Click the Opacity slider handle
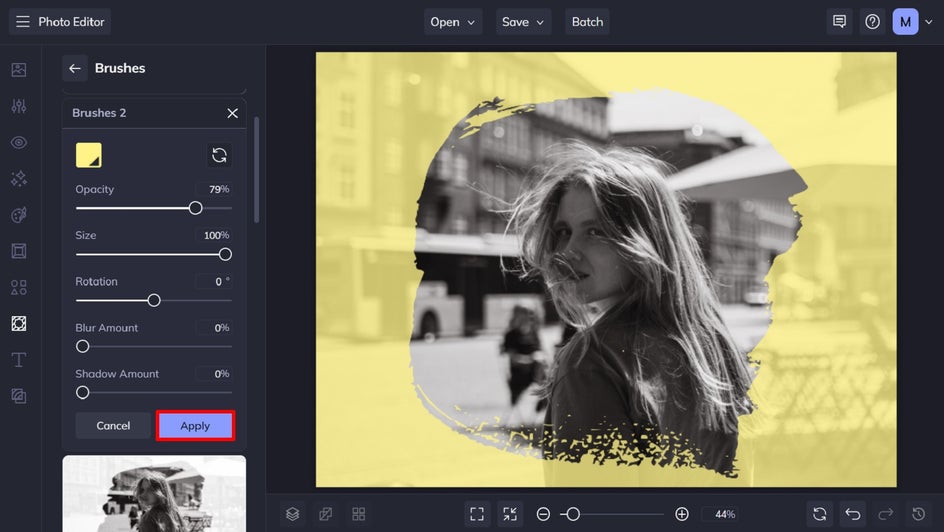This screenshot has height=532, width=944. click(x=195, y=208)
